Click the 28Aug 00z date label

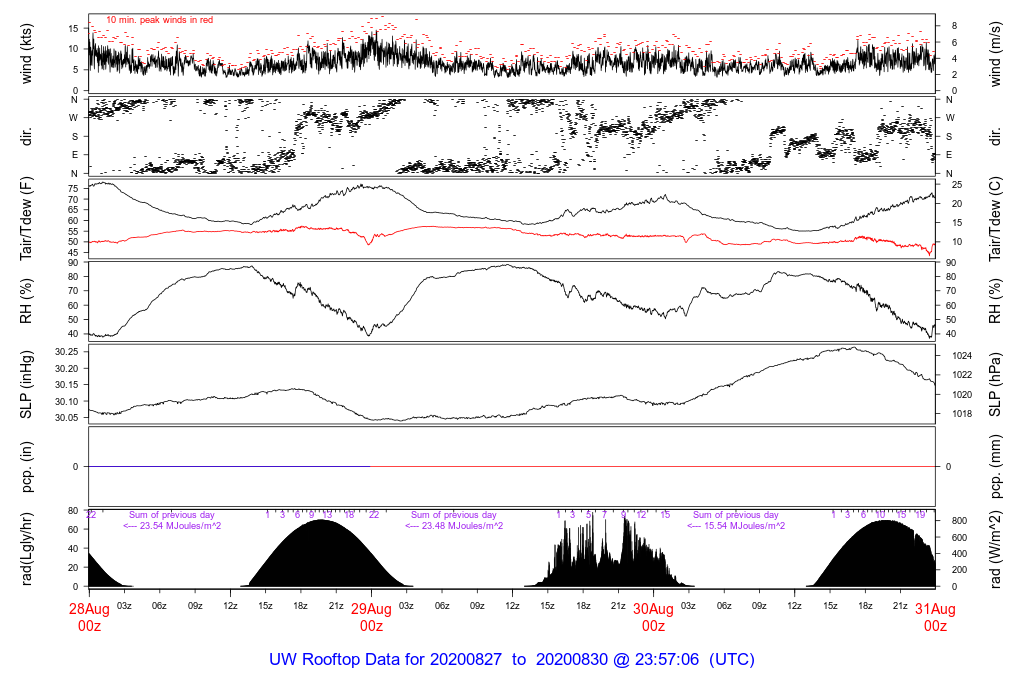[x=89, y=616]
